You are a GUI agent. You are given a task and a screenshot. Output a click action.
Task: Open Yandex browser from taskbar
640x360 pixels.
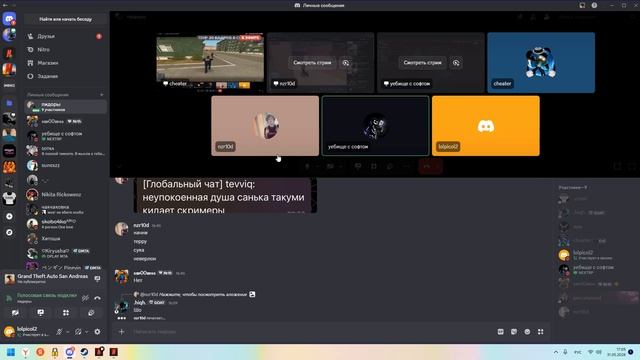(x=25, y=352)
